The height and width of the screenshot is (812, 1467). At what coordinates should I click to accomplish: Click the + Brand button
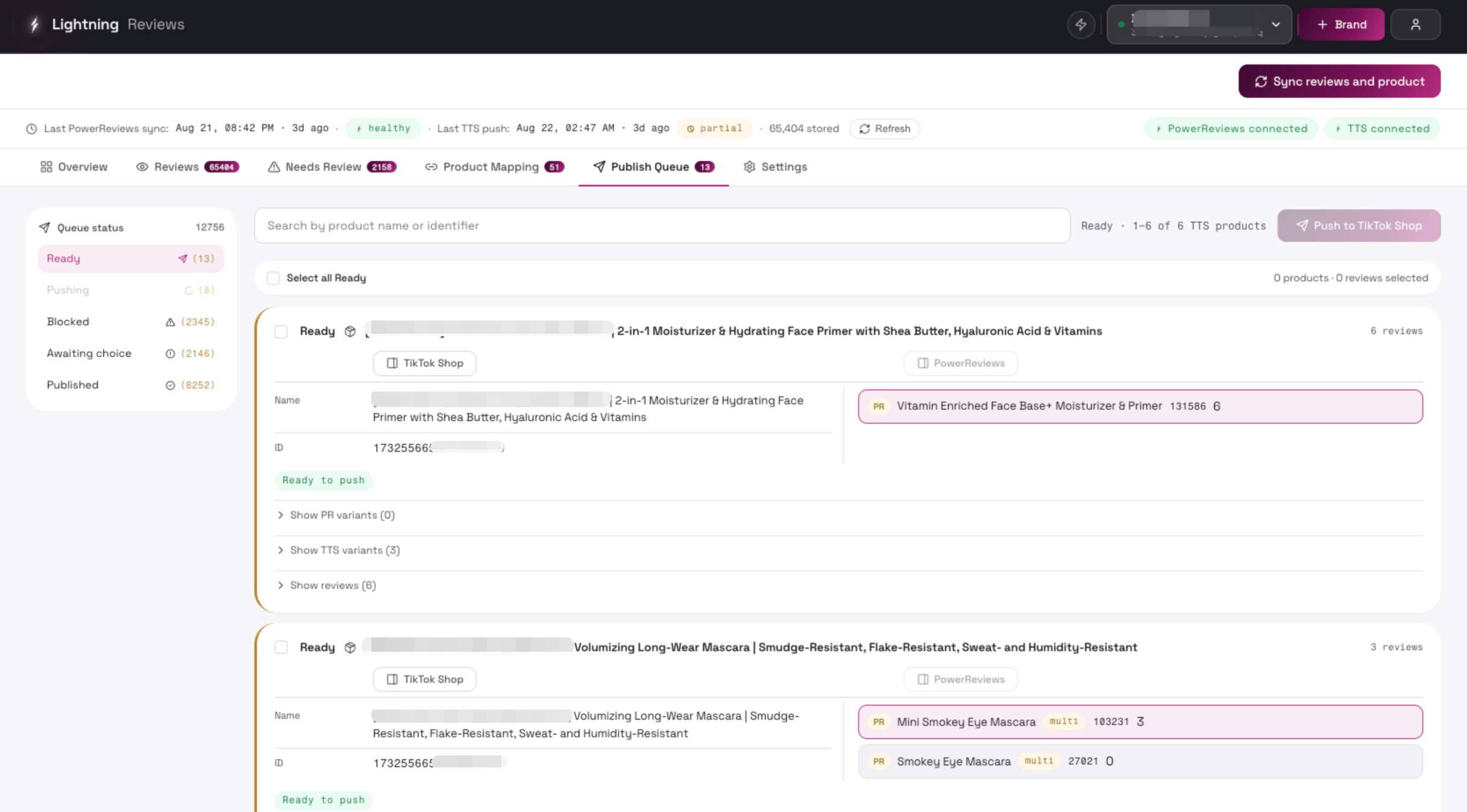pyautogui.click(x=1341, y=25)
